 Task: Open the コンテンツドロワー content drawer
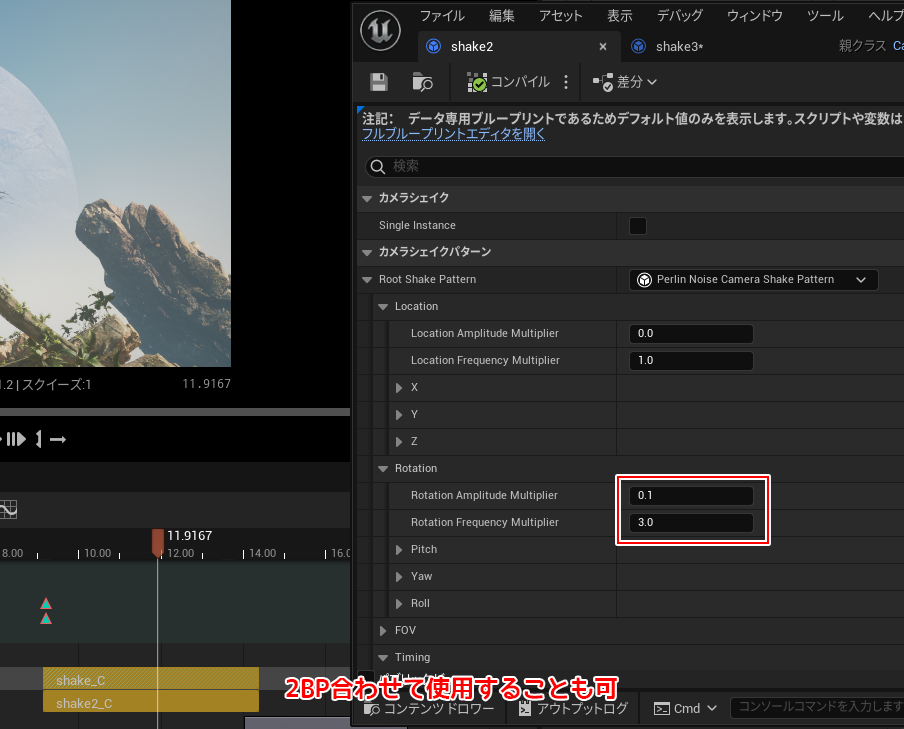pos(429,709)
